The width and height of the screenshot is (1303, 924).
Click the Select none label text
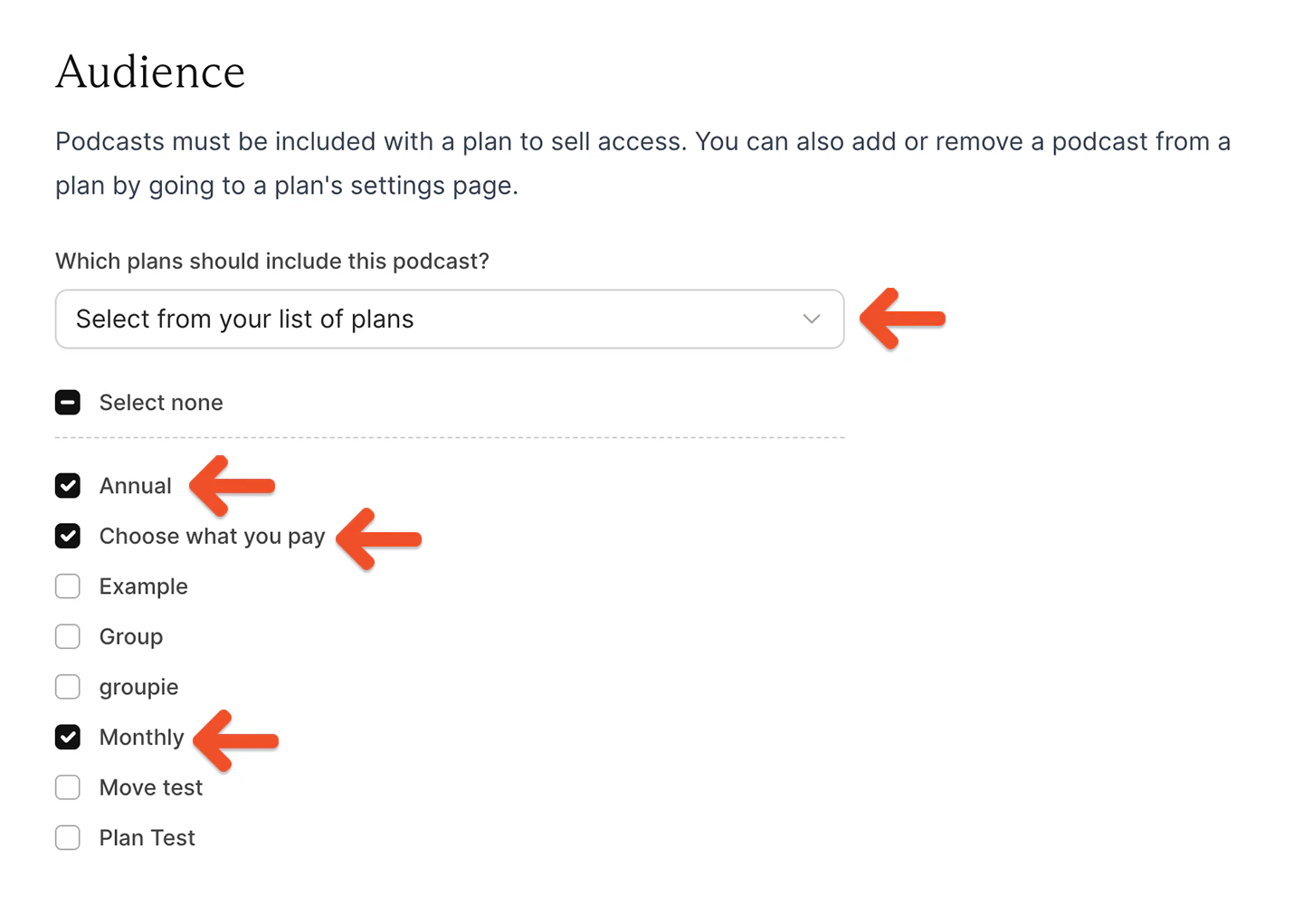(160, 402)
